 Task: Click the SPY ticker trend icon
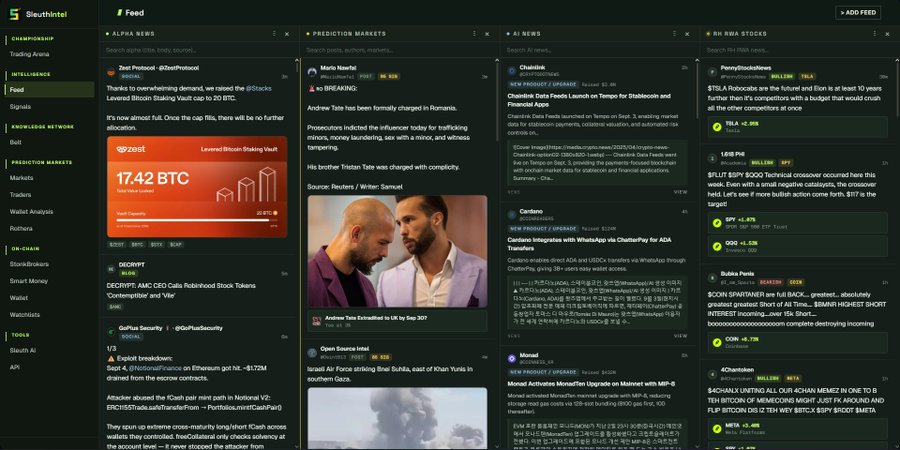[717, 223]
